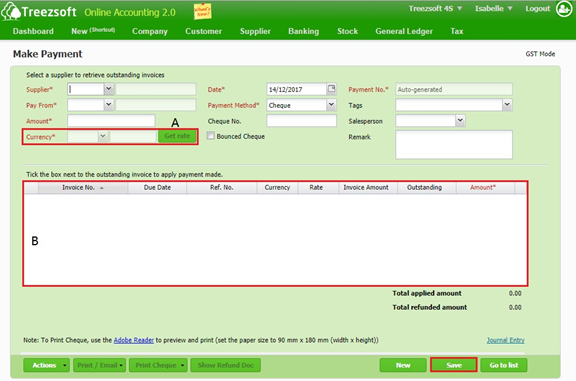Open the New (Shortcut) menu
Viewport: 576px width, 381px height.
pyautogui.click(x=93, y=31)
